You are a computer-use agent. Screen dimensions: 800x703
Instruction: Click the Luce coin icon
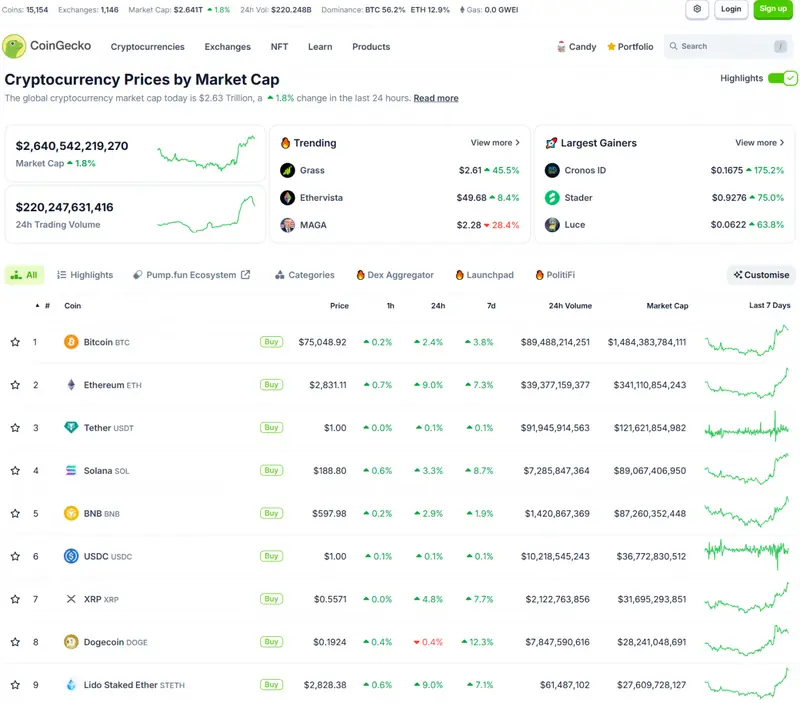point(552,225)
